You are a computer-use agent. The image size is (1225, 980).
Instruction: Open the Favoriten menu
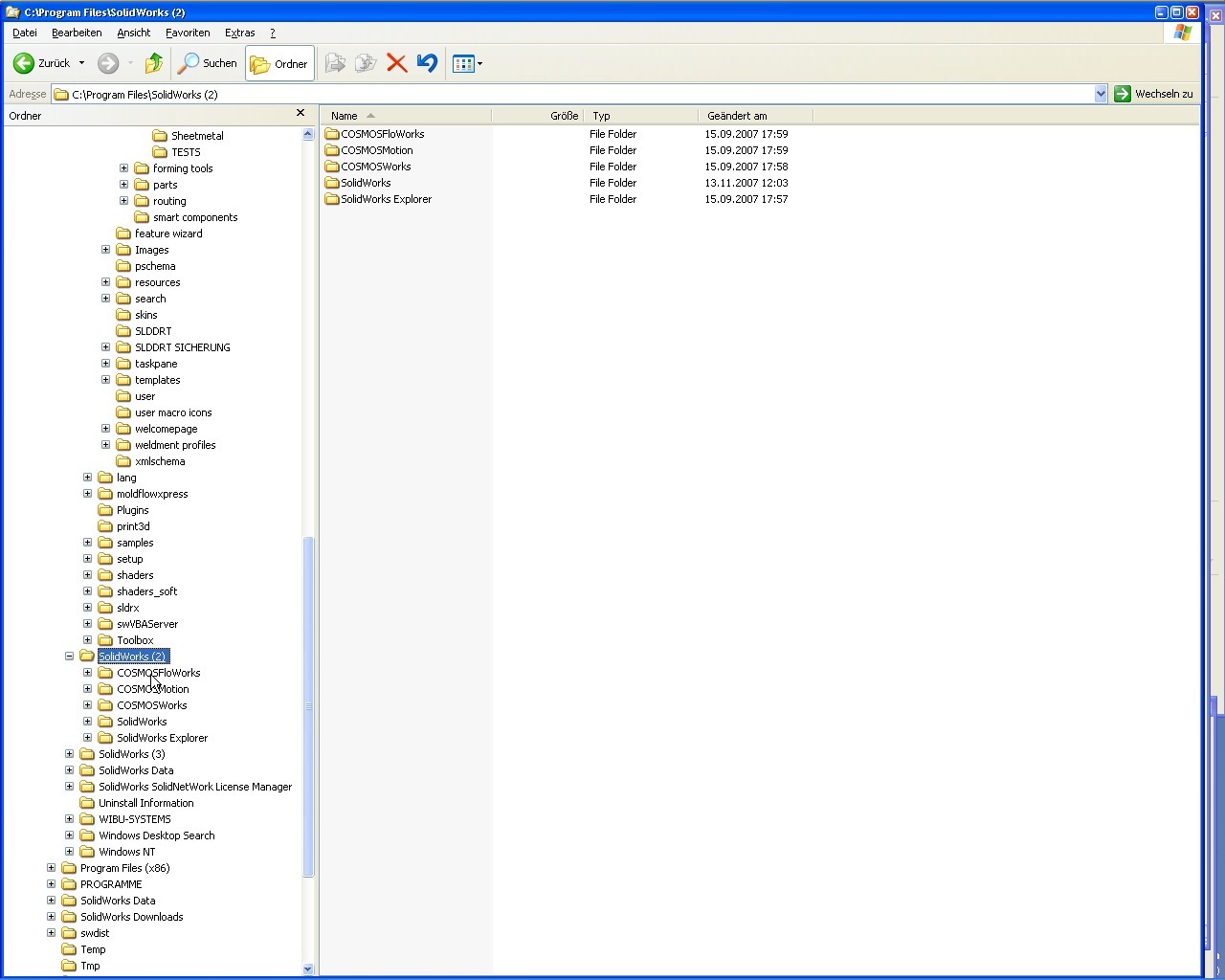pyautogui.click(x=188, y=33)
